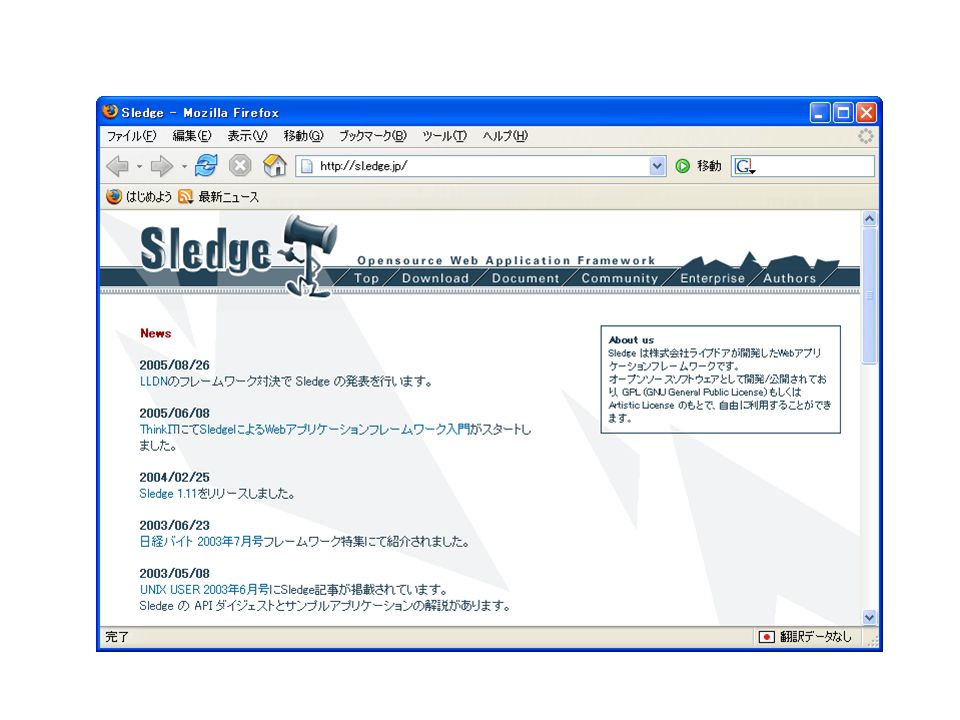Open the 日経バイト 2003年7月号 link

click(x=201, y=541)
